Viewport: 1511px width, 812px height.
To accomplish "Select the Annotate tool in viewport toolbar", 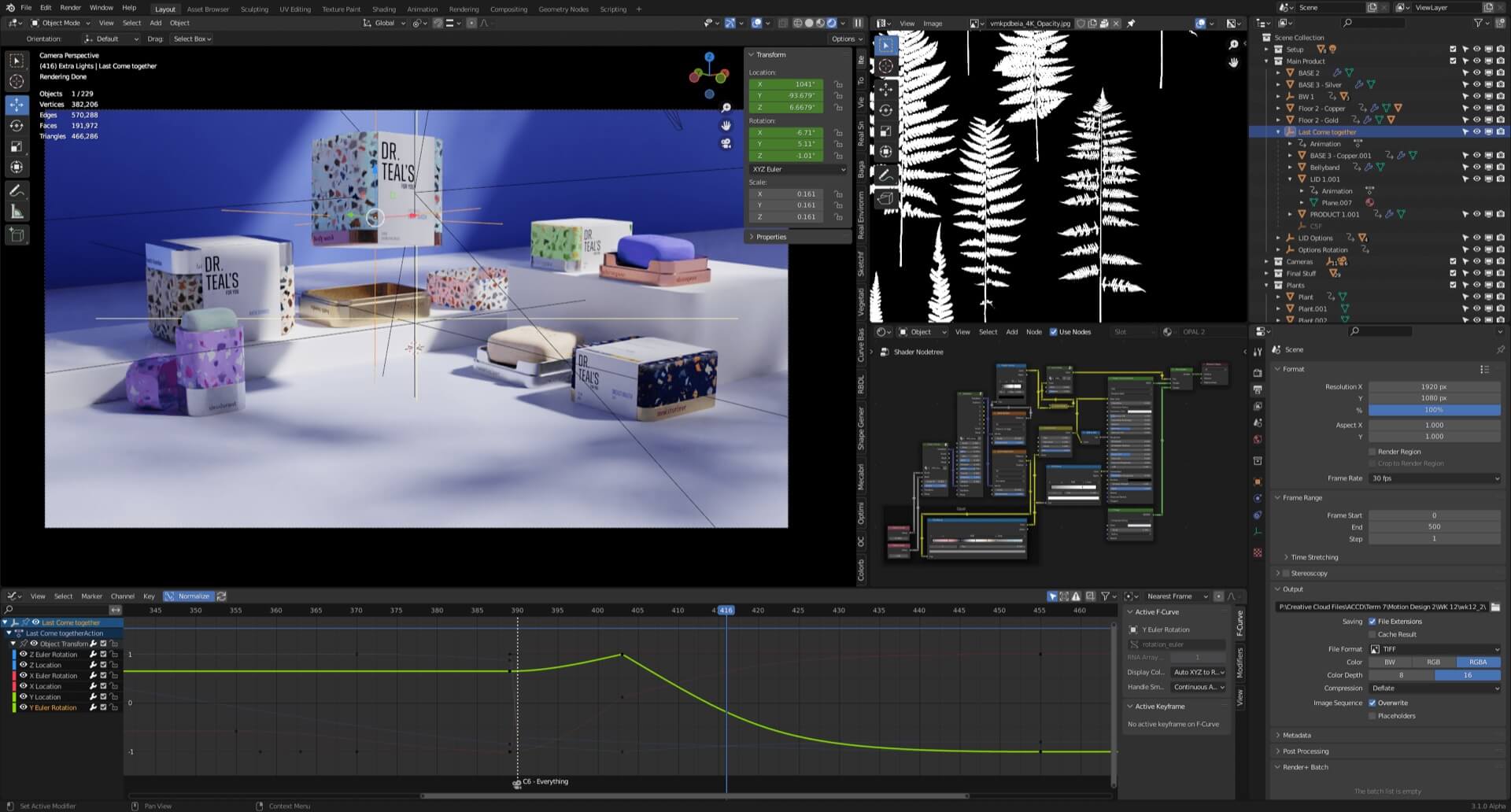I will [x=17, y=191].
